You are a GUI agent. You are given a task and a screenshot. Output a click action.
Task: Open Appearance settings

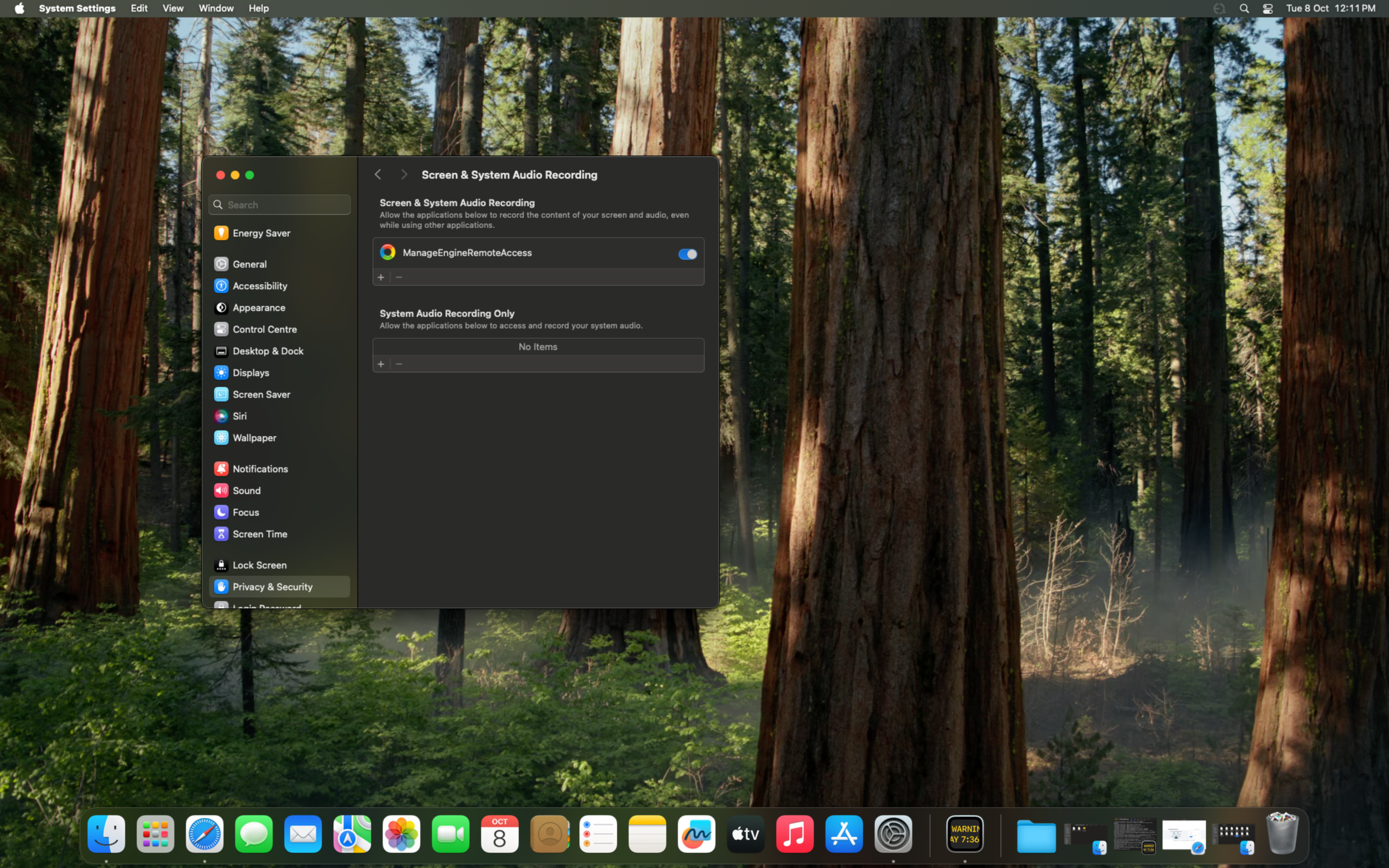(259, 307)
